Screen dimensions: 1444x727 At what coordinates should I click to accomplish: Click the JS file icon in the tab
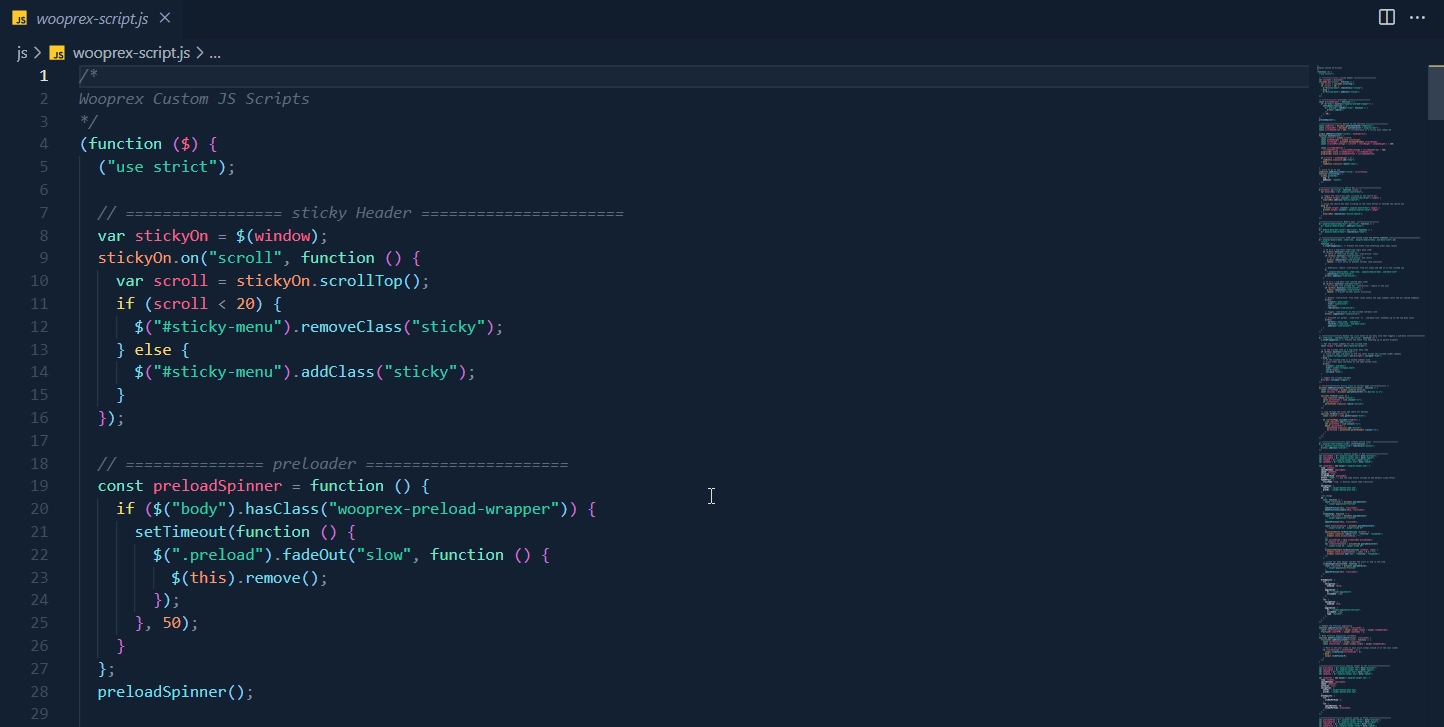tap(19, 18)
